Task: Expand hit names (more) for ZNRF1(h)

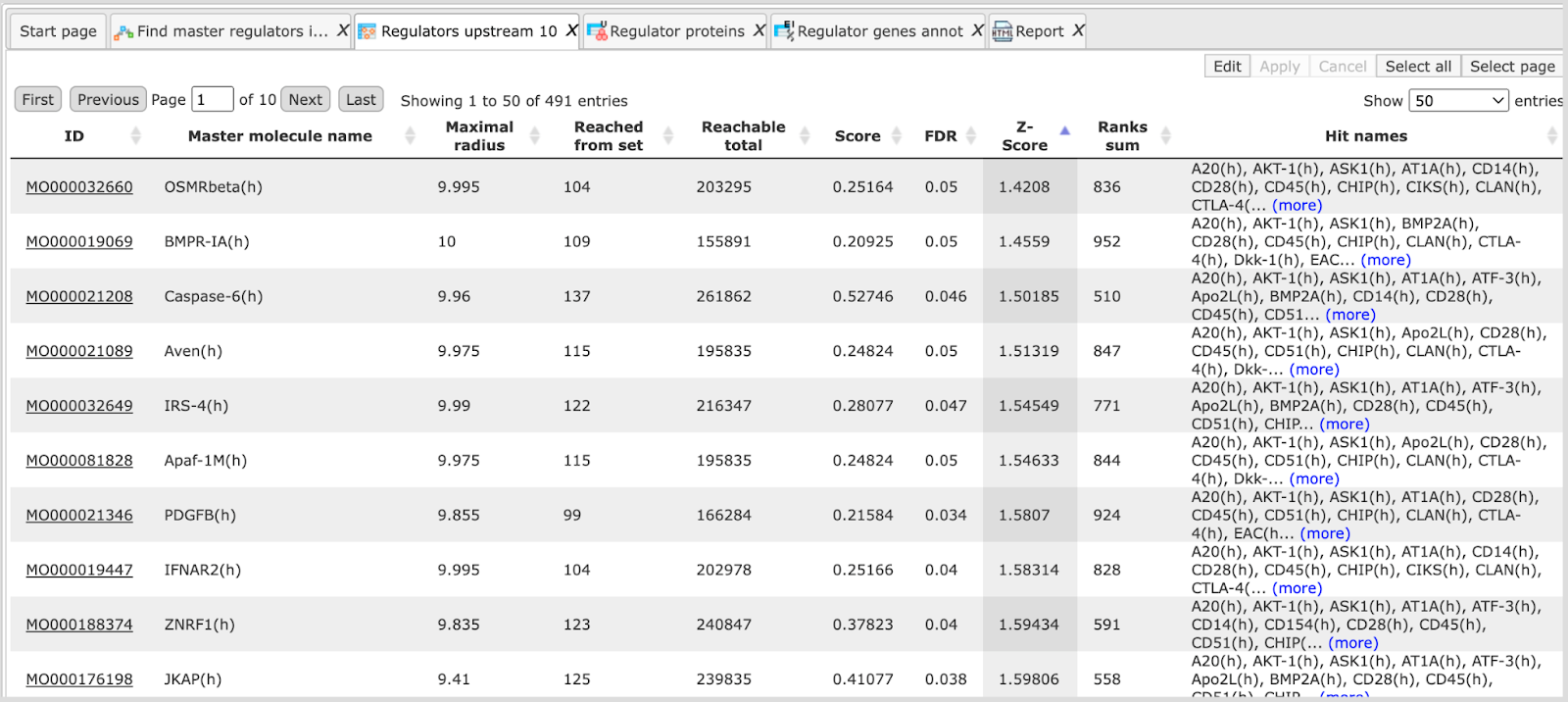Action: 1353,643
